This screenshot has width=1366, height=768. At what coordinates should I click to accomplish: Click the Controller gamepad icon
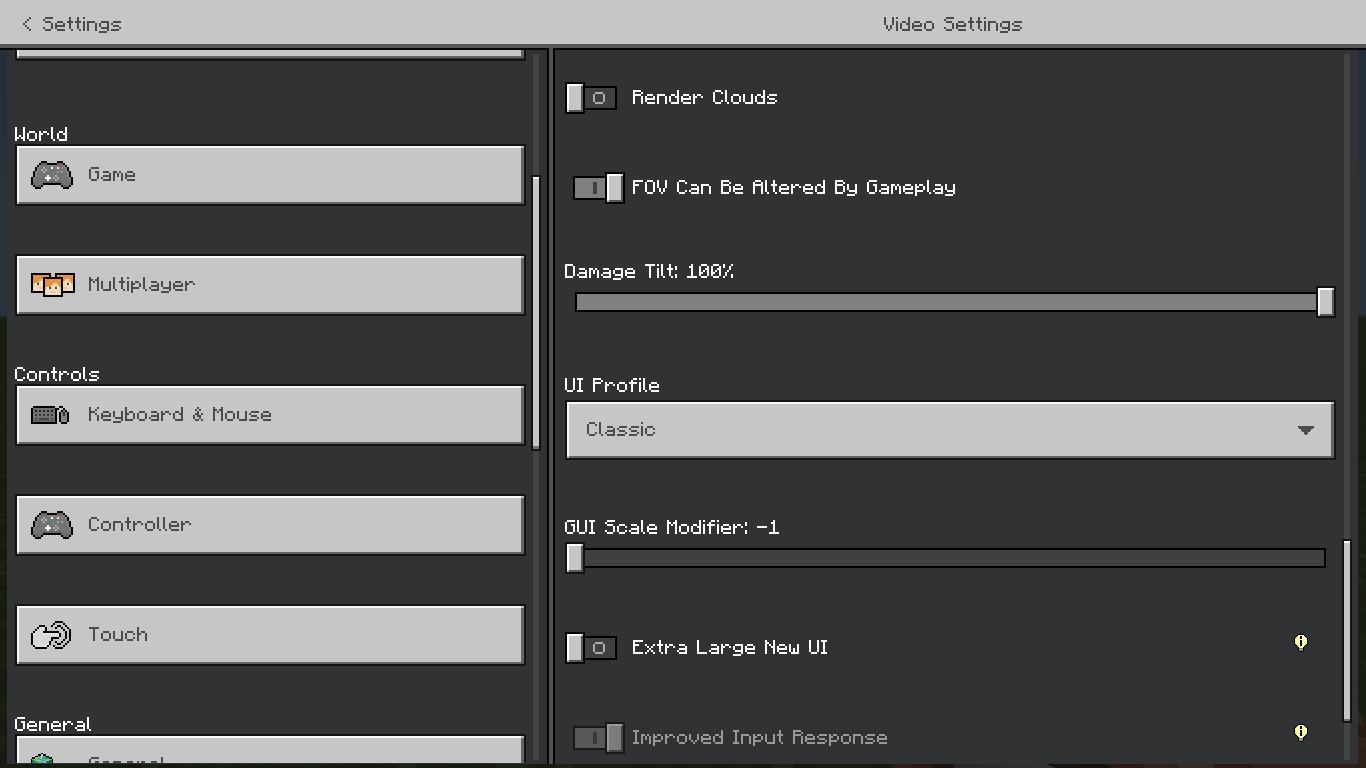tap(51, 525)
